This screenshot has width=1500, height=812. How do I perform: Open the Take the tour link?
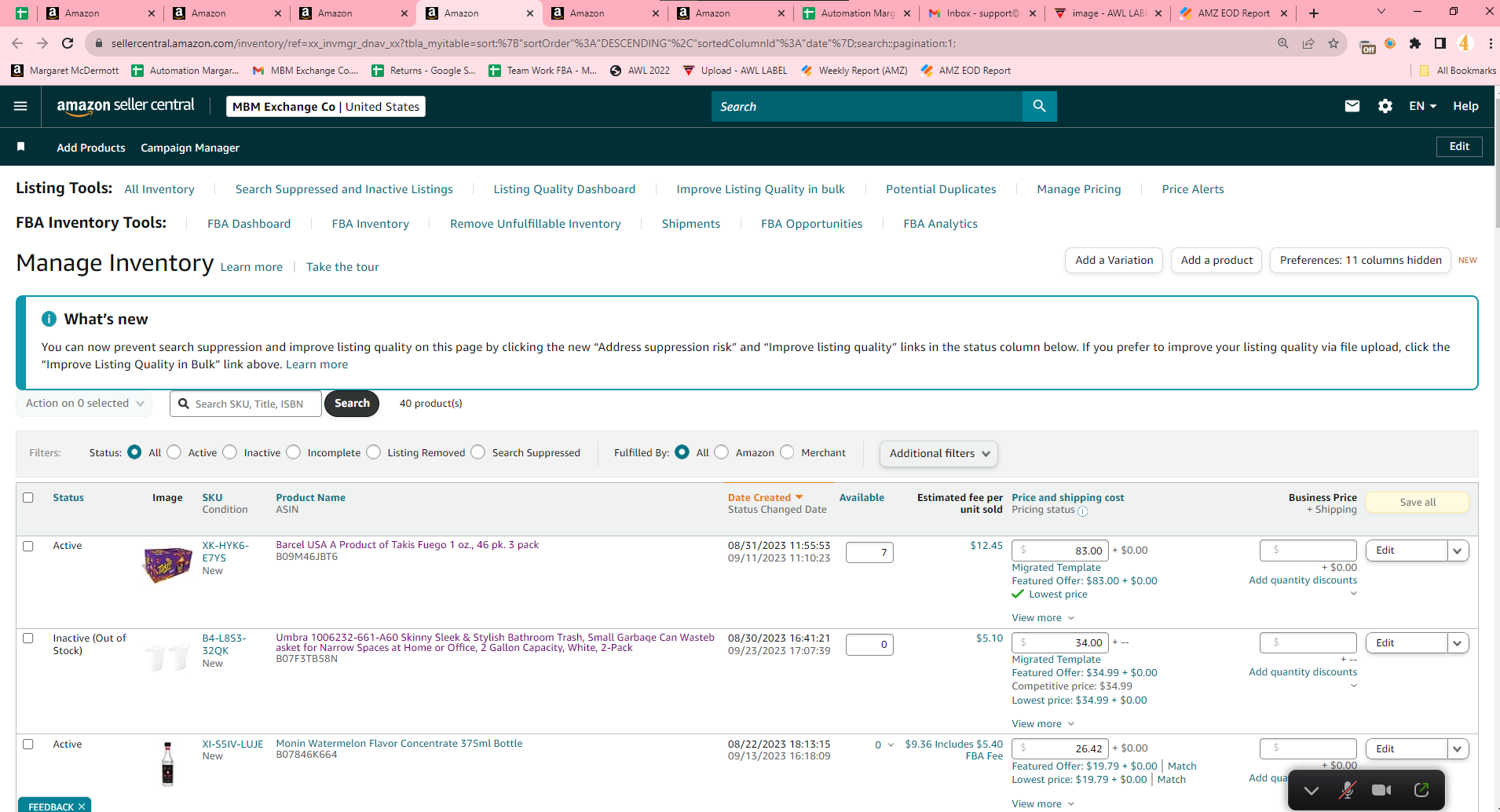click(x=342, y=267)
